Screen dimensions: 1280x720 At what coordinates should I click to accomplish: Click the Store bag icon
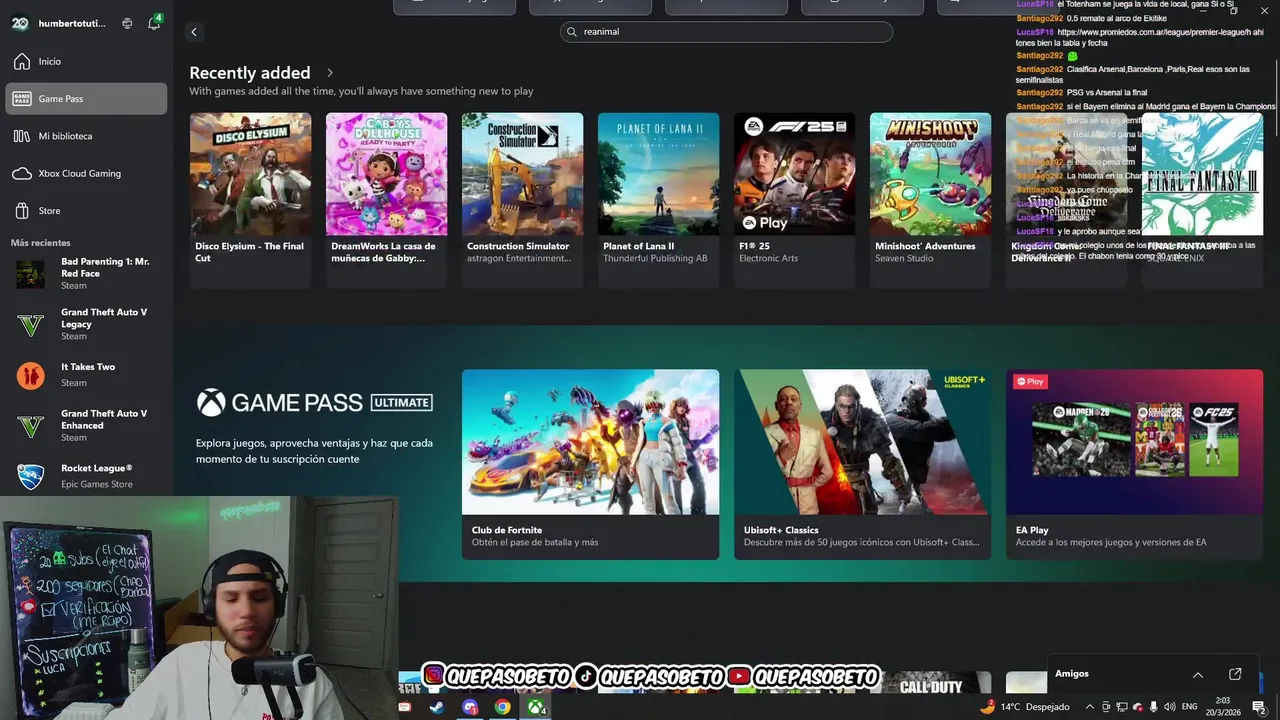pyautogui.click(x=22, y=211)
